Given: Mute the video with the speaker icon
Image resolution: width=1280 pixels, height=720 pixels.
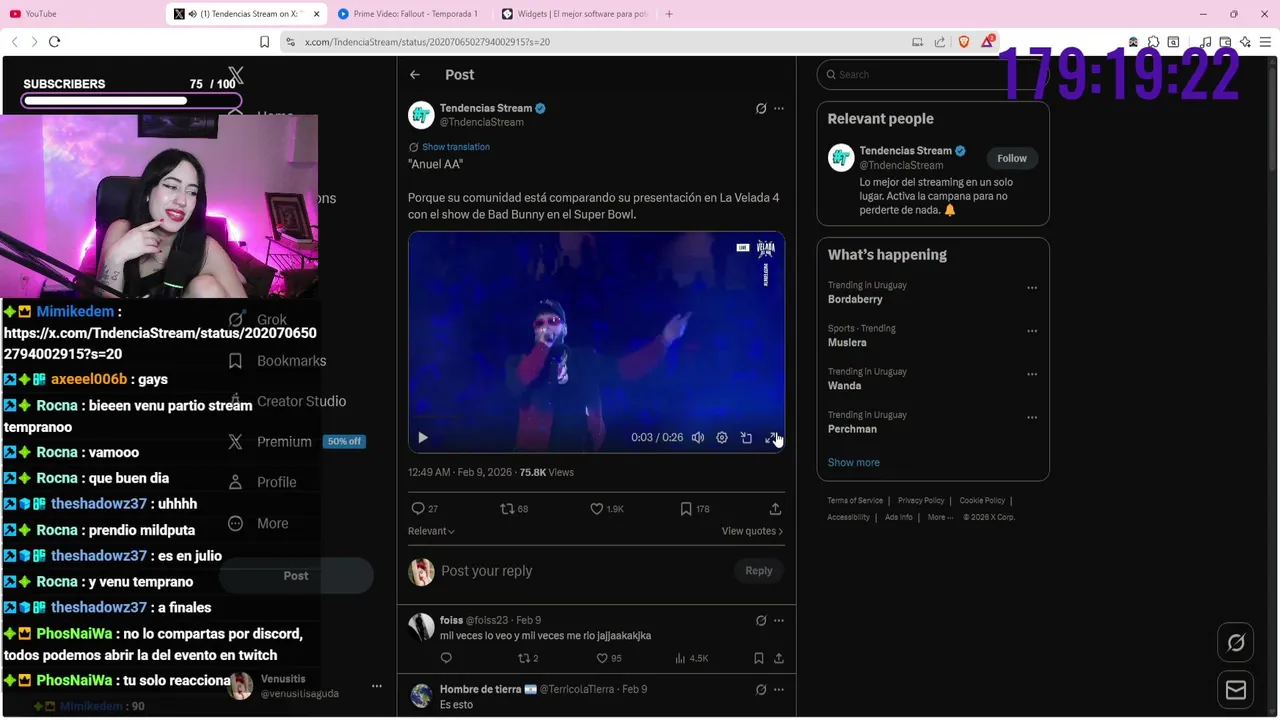Looking at the screenshot, I should pyautogui.click(x=698, y=438).
